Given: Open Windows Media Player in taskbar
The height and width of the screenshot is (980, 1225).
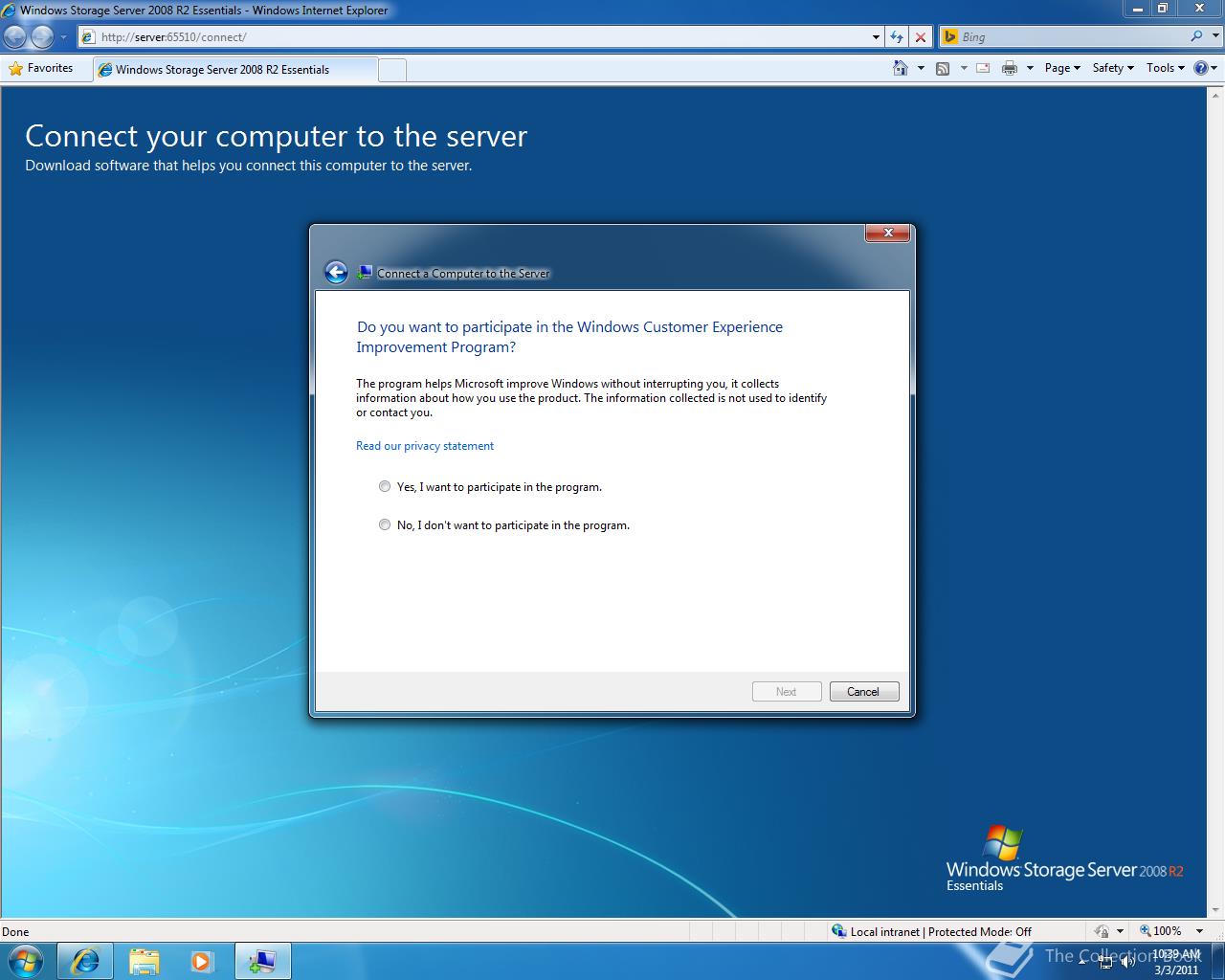Looking at the screenshot, I should point(202,961).
